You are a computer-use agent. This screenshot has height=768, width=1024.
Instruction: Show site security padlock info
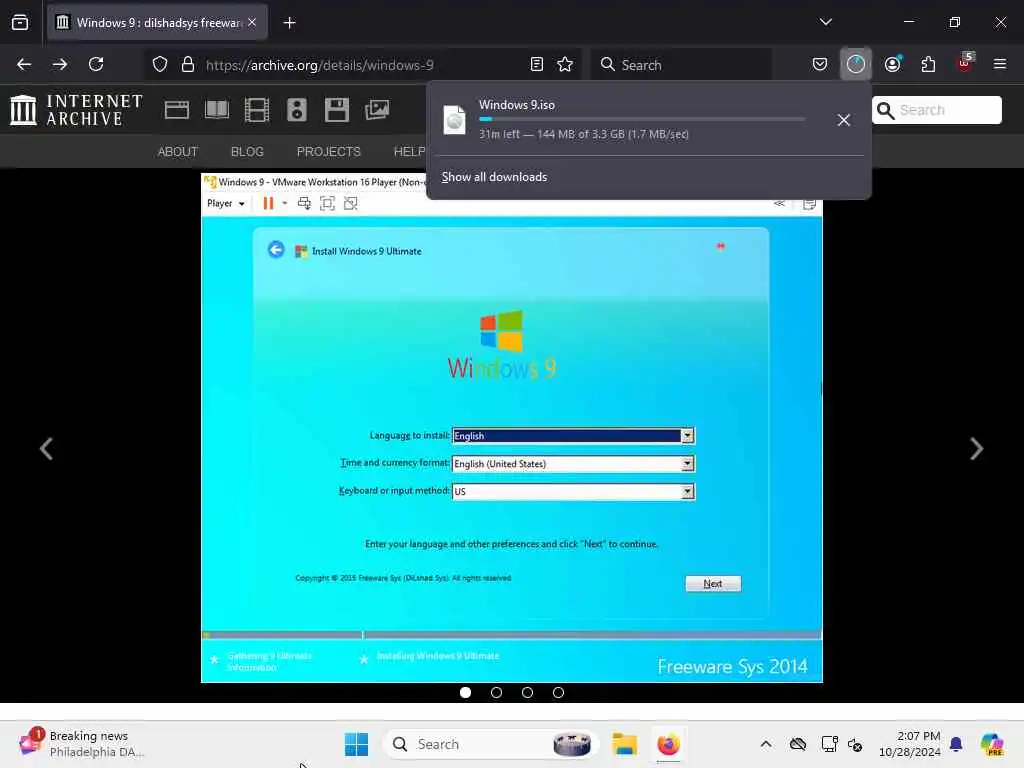188,64
